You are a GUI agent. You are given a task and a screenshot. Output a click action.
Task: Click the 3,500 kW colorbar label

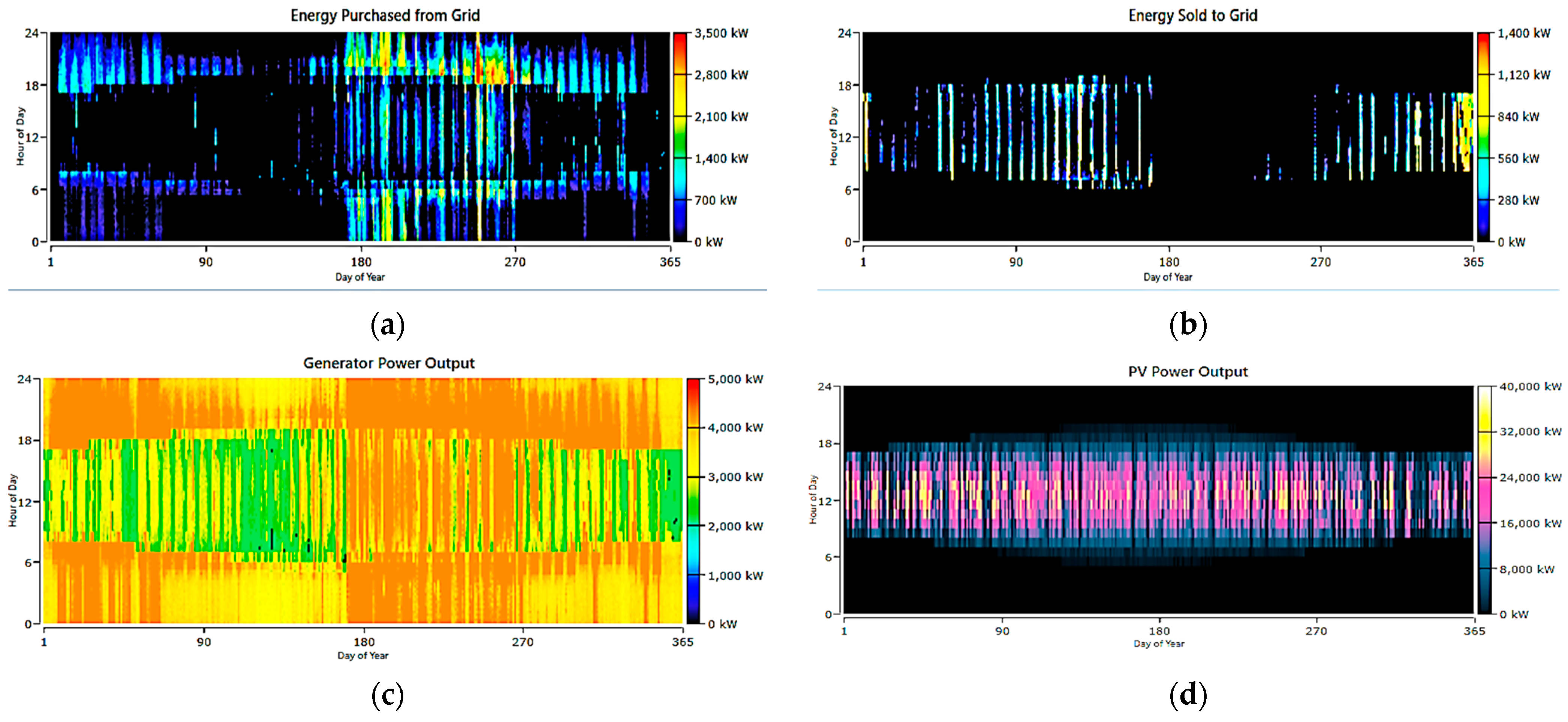pyautogui.click(x=721, y=33)
